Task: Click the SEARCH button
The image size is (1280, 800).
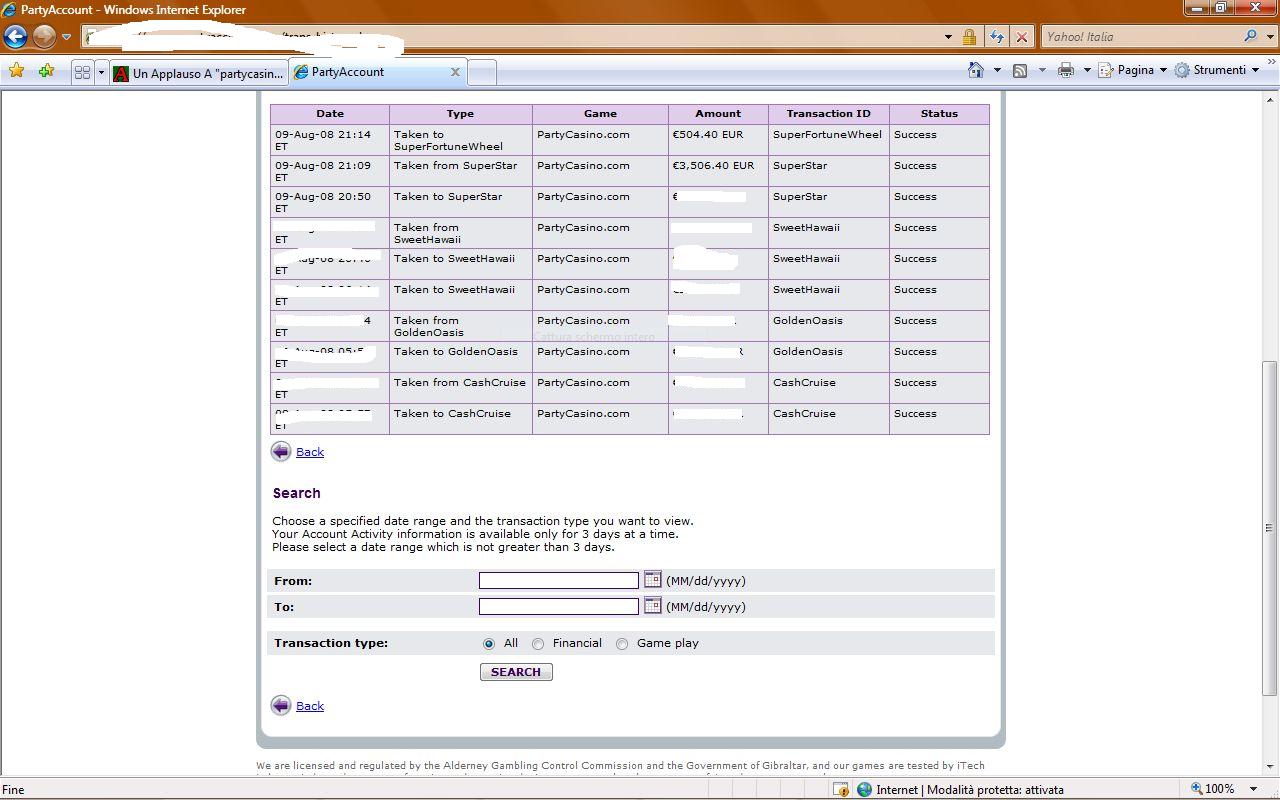Action: tap(516, 672)
